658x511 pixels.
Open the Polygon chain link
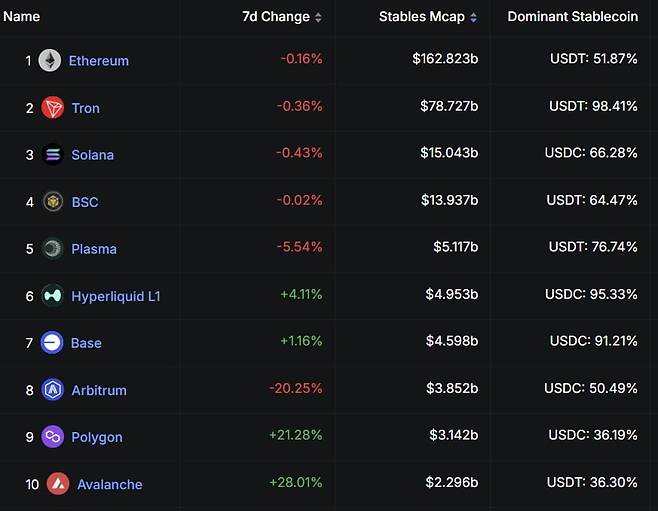(97, 437)
